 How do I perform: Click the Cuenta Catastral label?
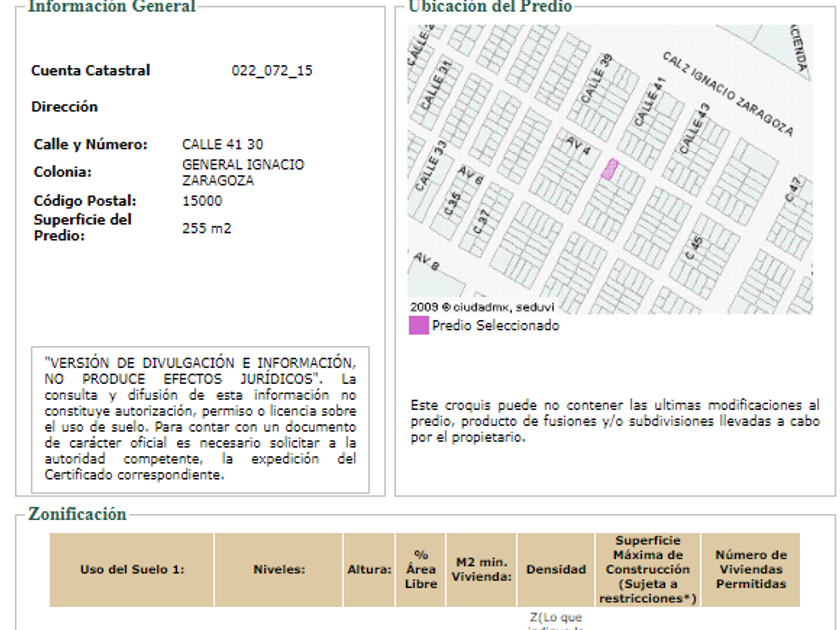point(91,71)
